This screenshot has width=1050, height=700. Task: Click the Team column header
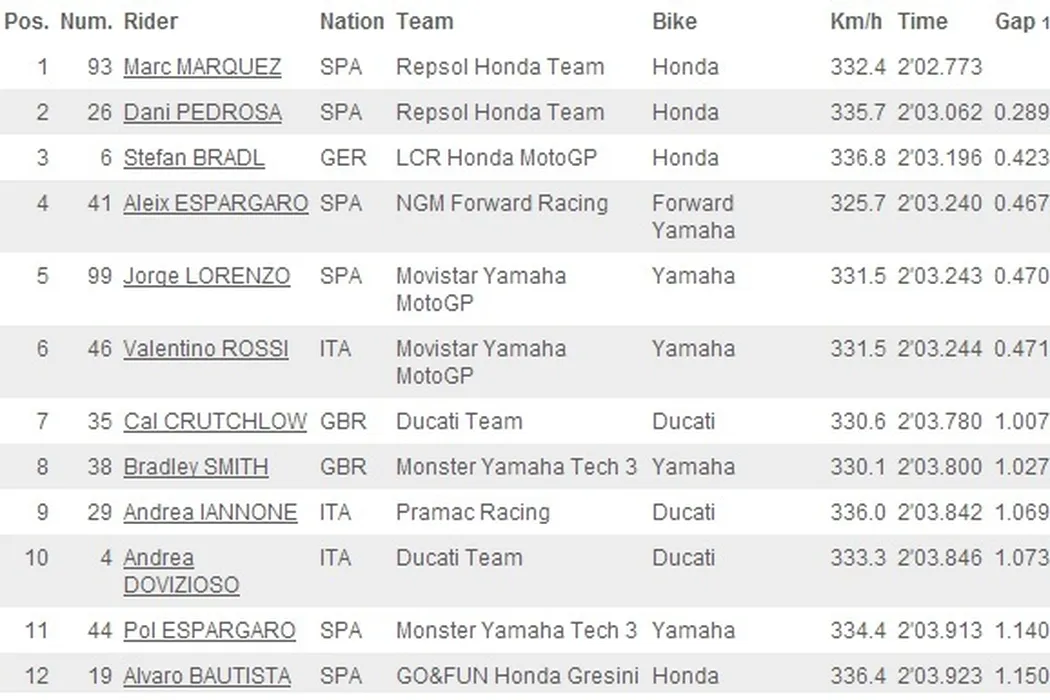[424, 21]
